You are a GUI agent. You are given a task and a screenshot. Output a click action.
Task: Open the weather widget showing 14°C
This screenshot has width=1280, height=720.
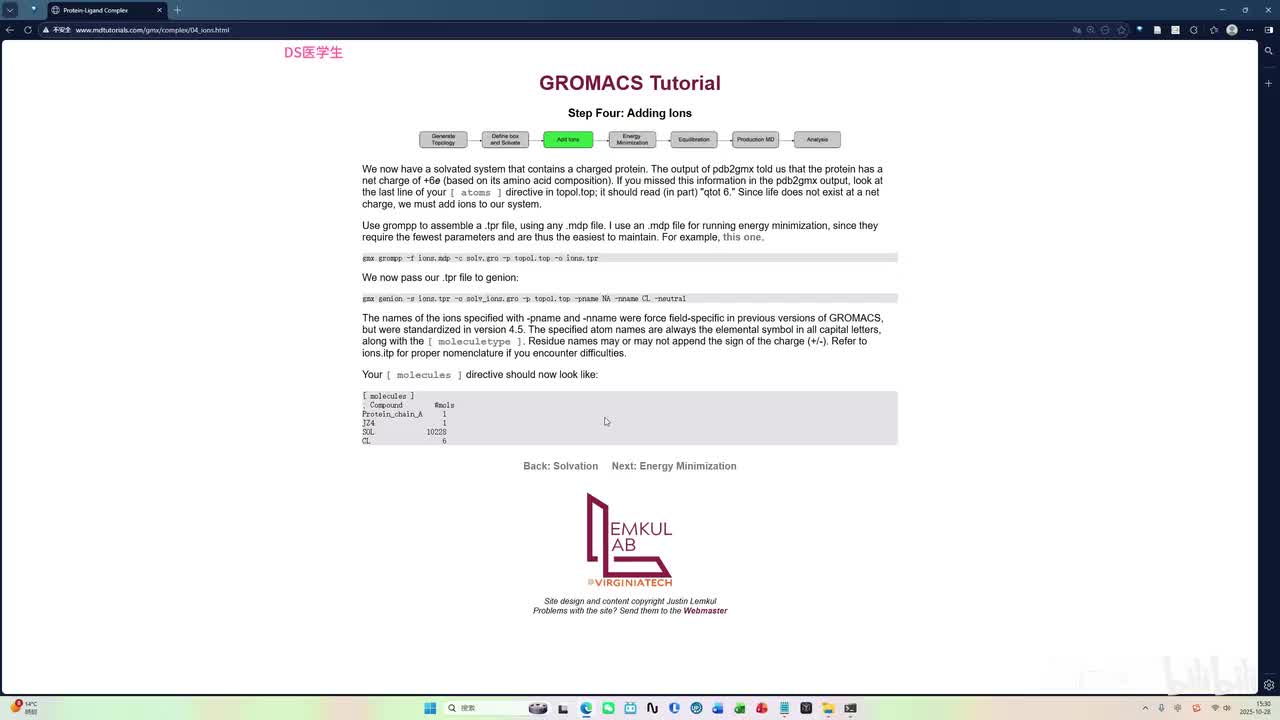pos(23,708)
